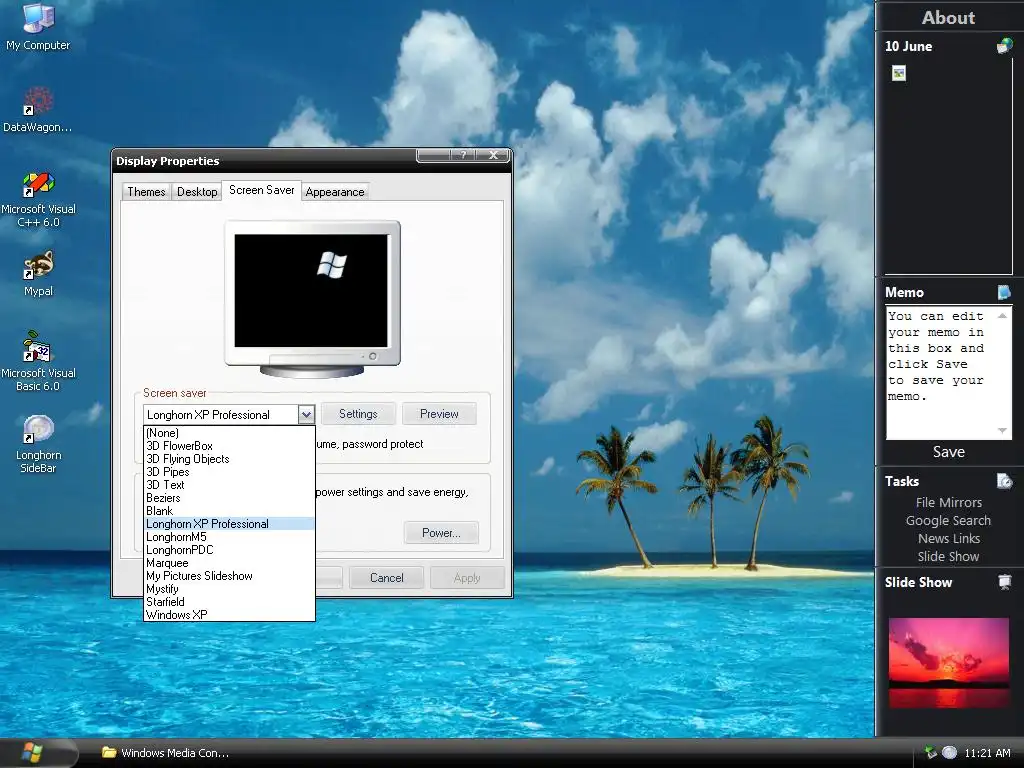Switch to the Themes tab
Image resolution: width=1024 pixels, height=768 pixels.
coord(146,191)
